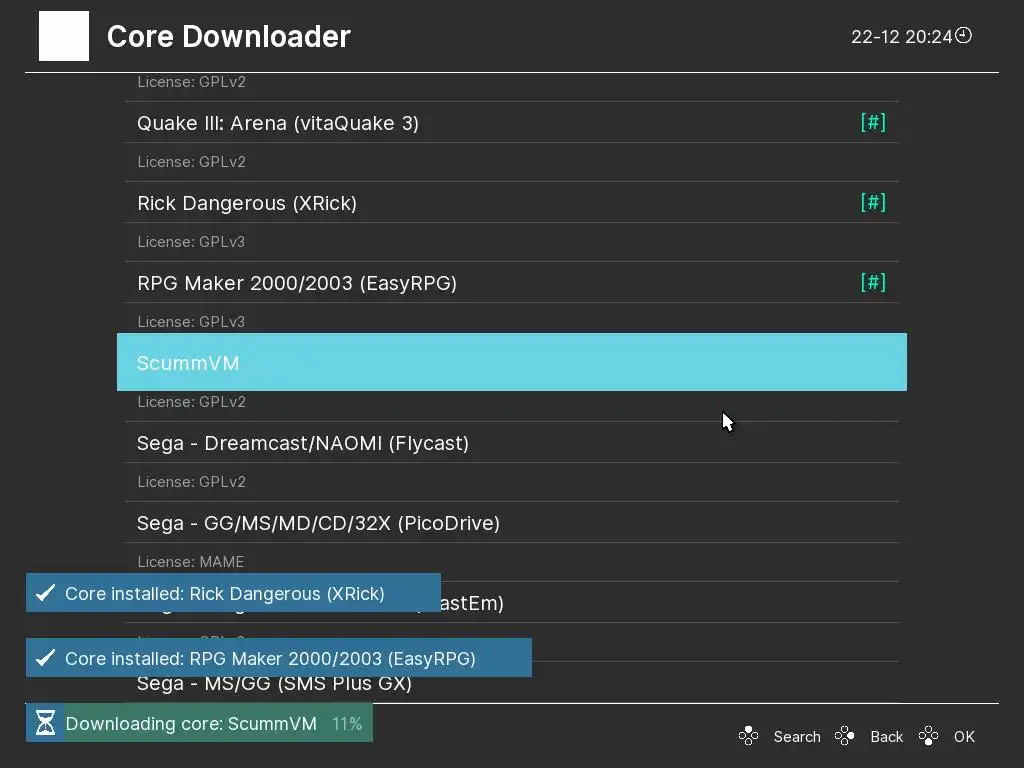Select Sega - Dreamcast/NAOMI (Flycast) core
The width and height of the screenshot is (1024, 768).
coord(512,443)
